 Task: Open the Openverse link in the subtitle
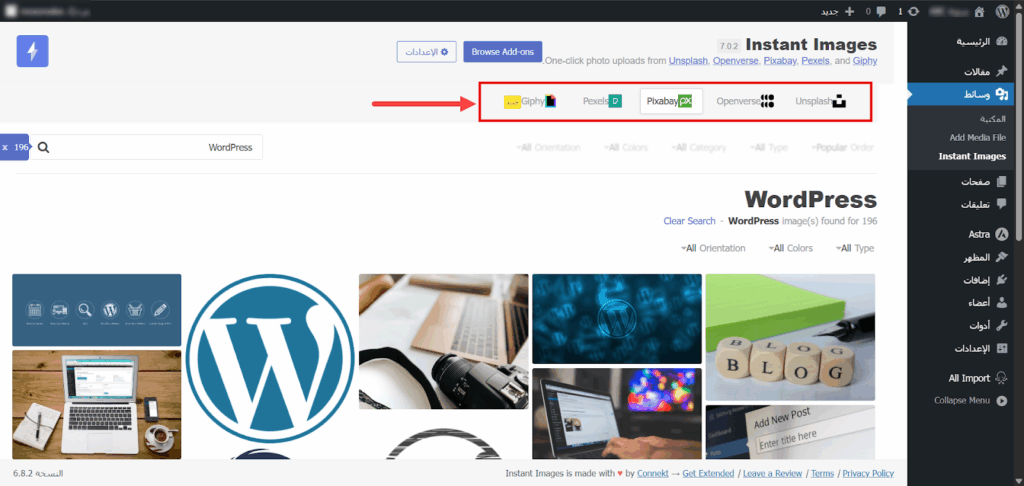735,61
